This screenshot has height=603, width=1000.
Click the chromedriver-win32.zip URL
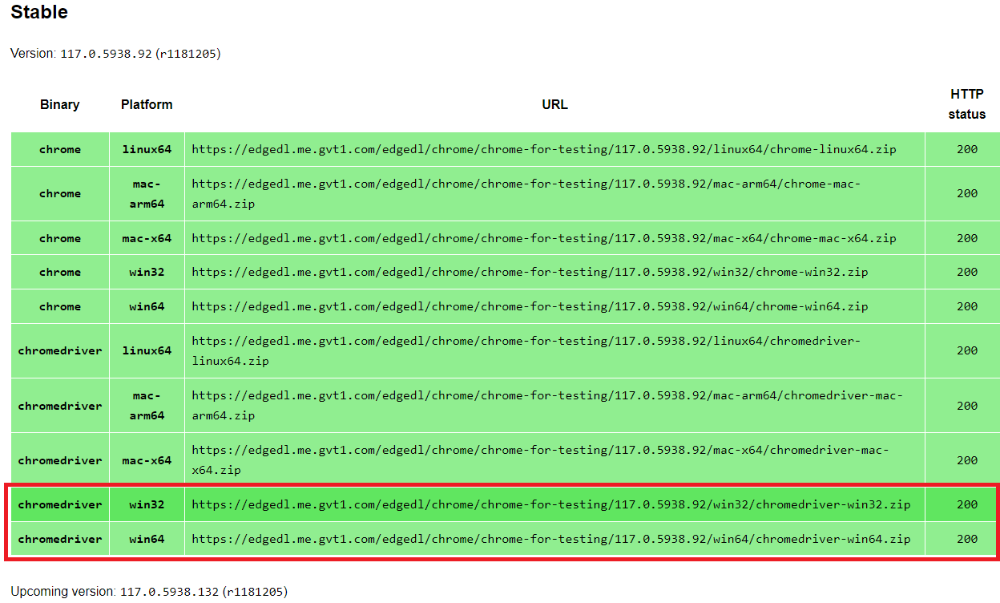550,505
